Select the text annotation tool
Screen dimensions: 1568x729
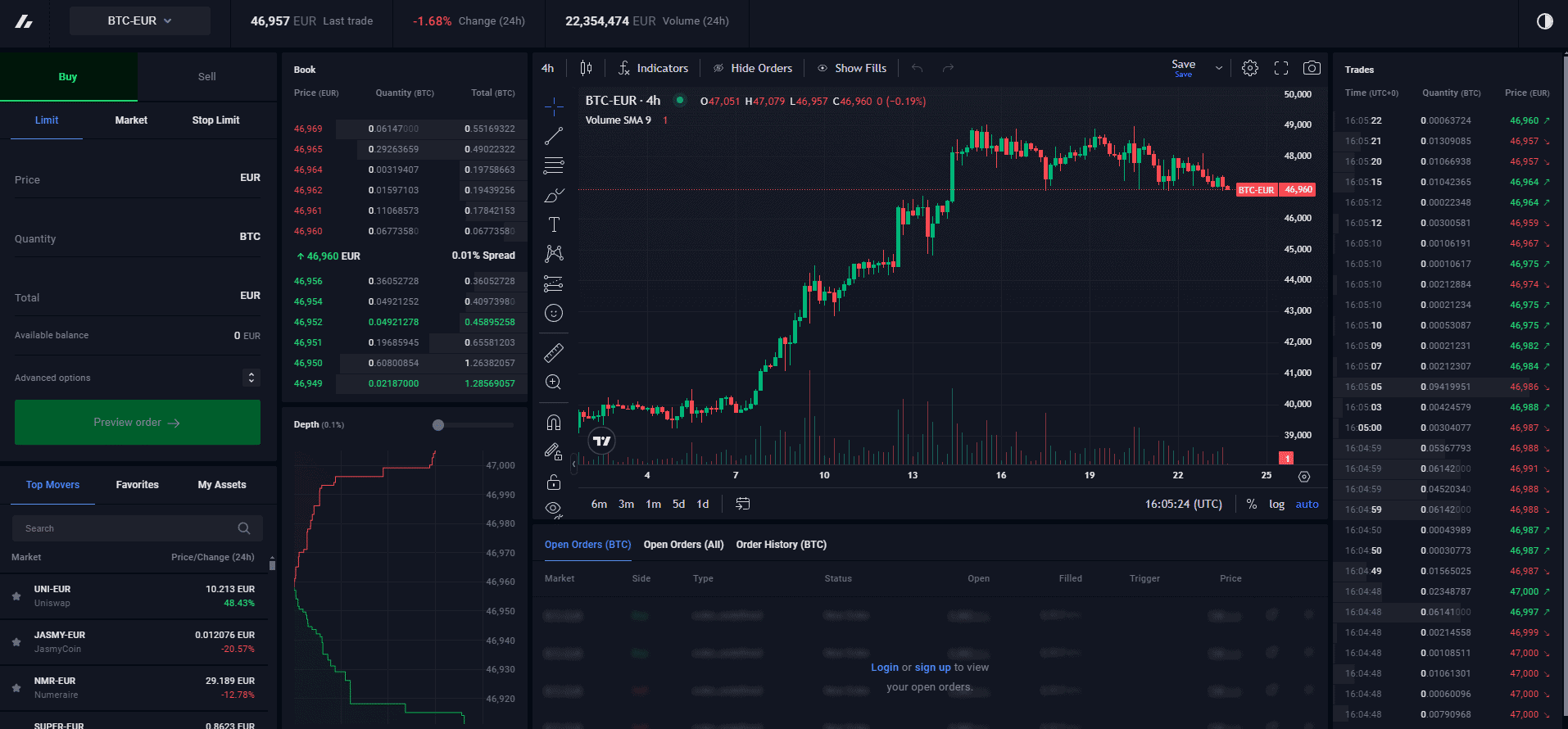(x=554, y=224)
